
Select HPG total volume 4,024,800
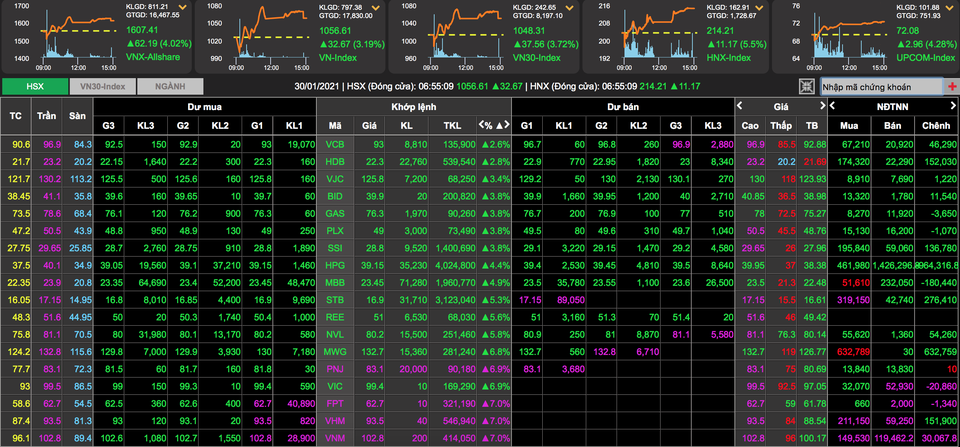(454, 265)
